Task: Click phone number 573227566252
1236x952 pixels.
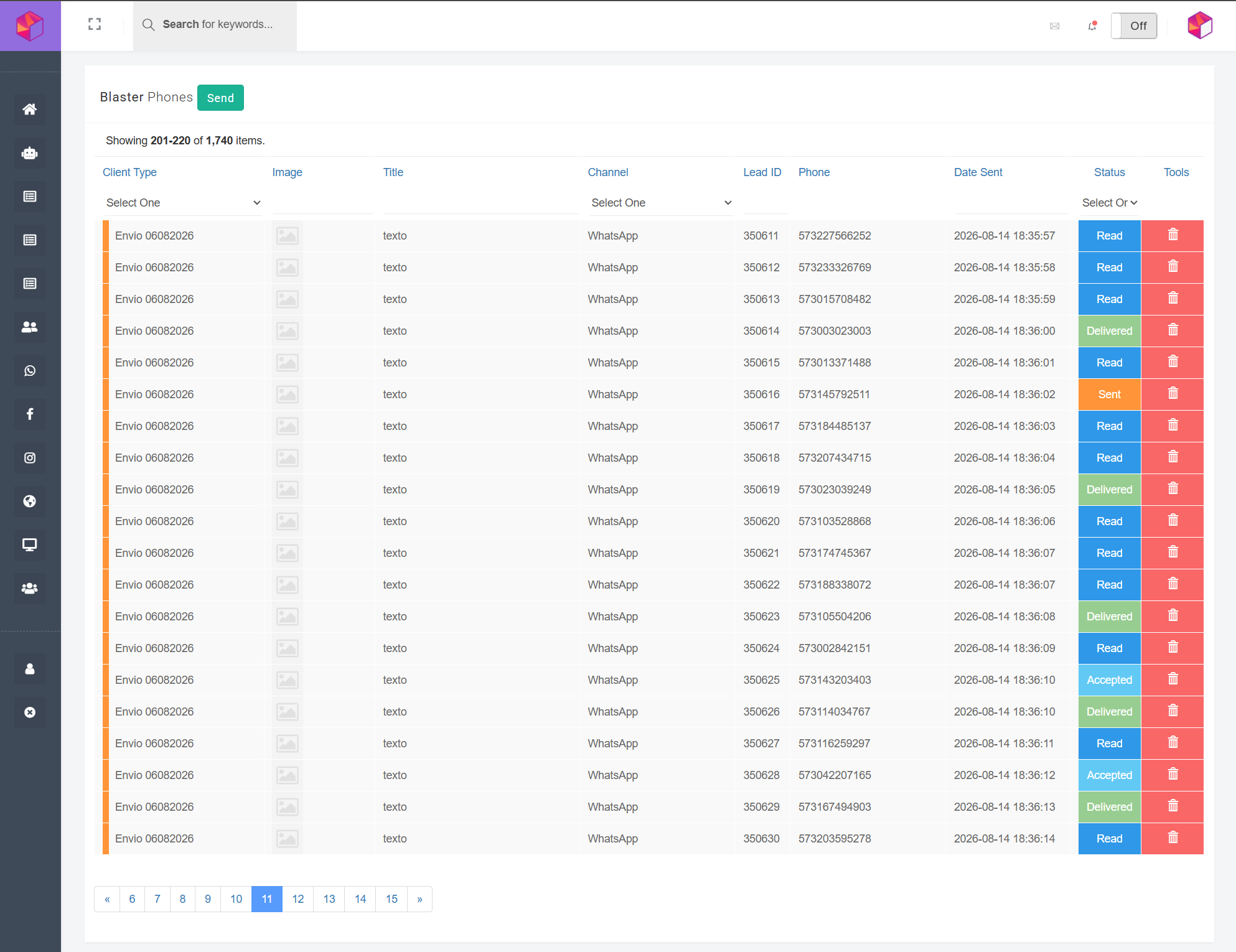Action: (x=835, y=236)
